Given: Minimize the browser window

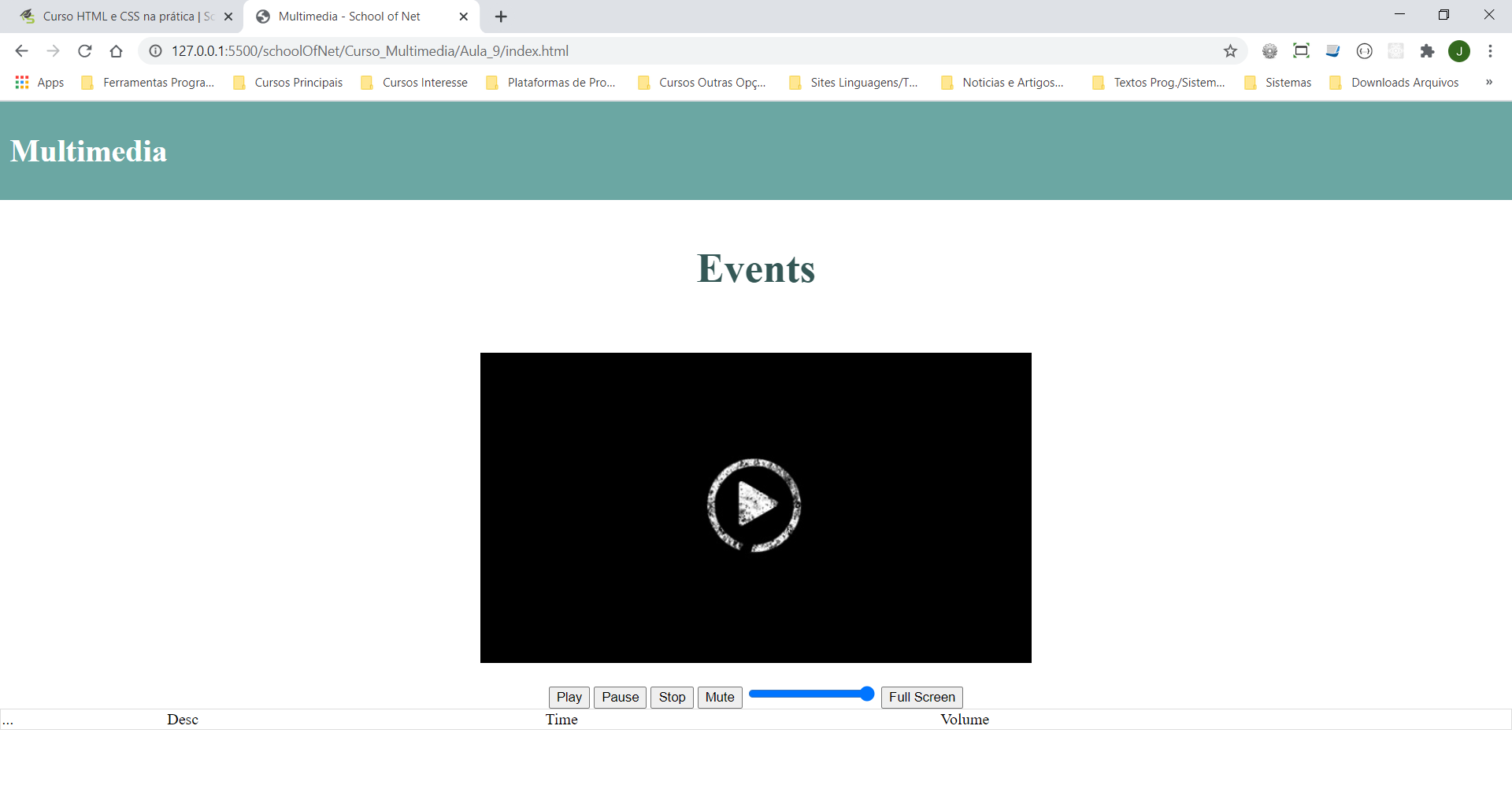Looking at the screenshot, I should click(1399, 14).
